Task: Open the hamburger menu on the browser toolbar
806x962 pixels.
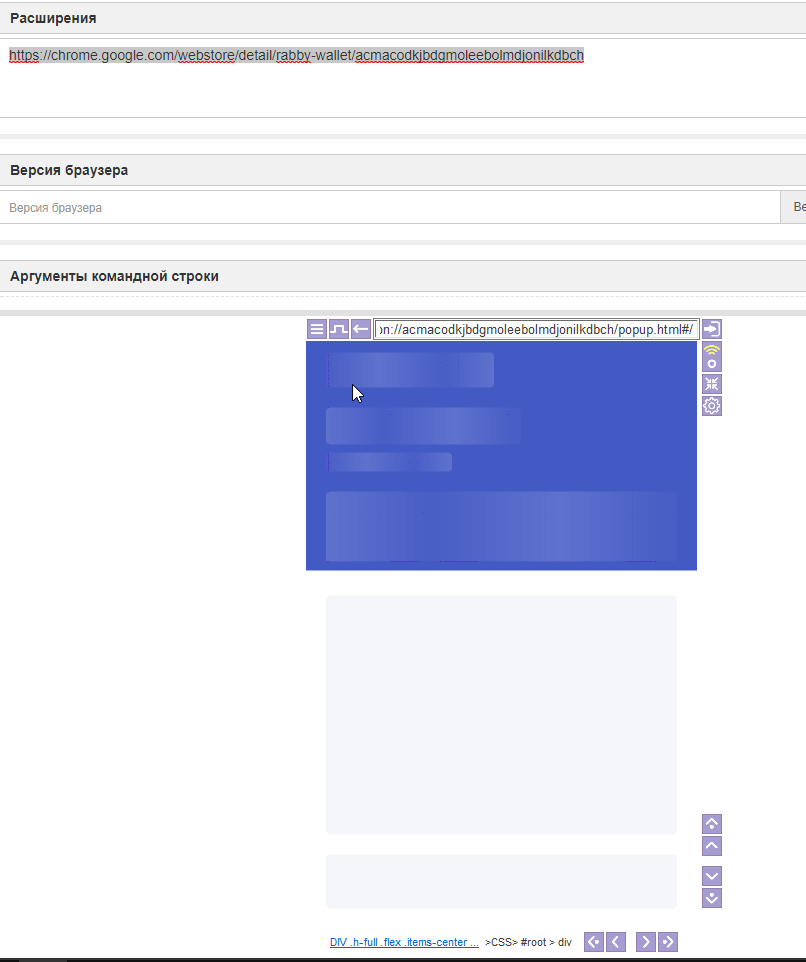Action: coord(316,328)
